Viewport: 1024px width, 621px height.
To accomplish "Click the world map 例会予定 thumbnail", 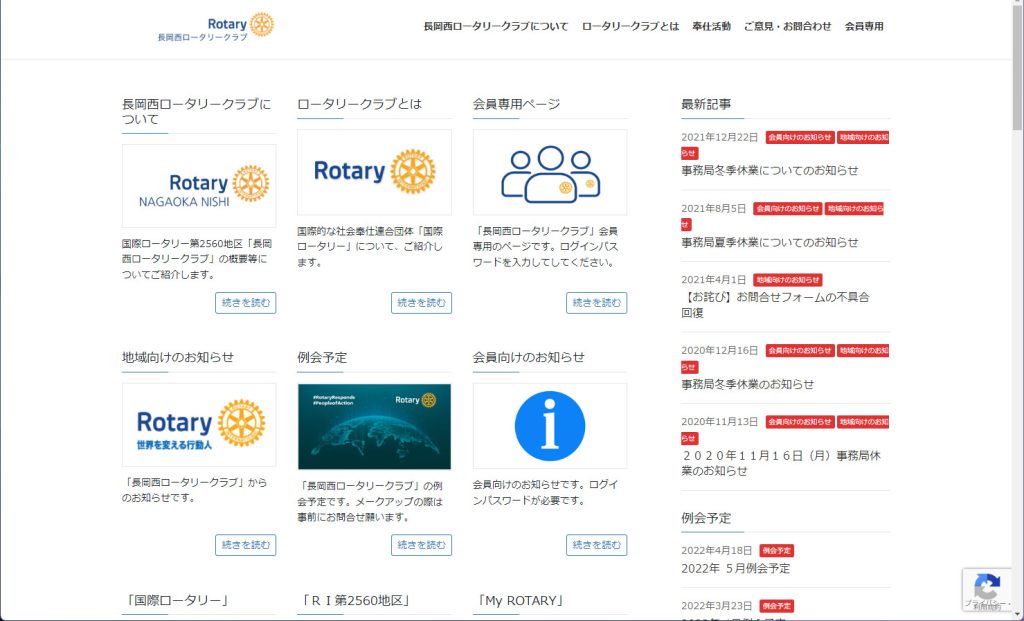I will [x=374, y=426].
